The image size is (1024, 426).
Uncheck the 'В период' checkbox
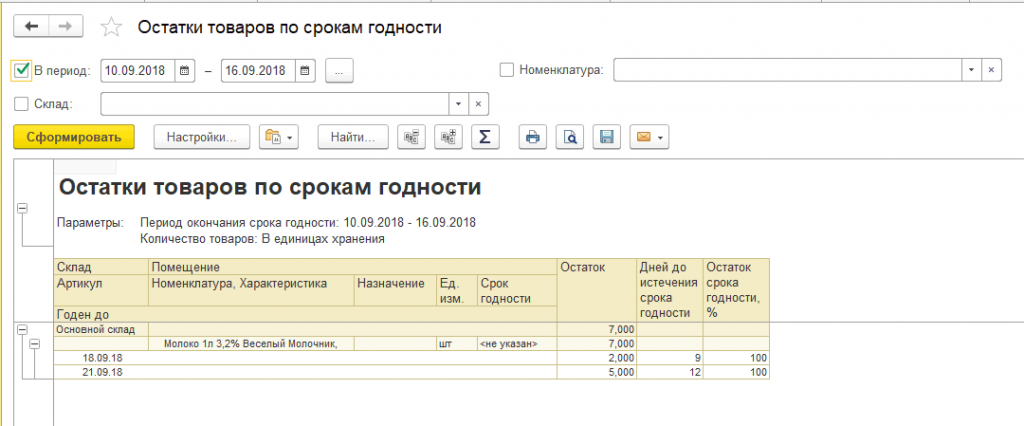click(x=22, y=70)
